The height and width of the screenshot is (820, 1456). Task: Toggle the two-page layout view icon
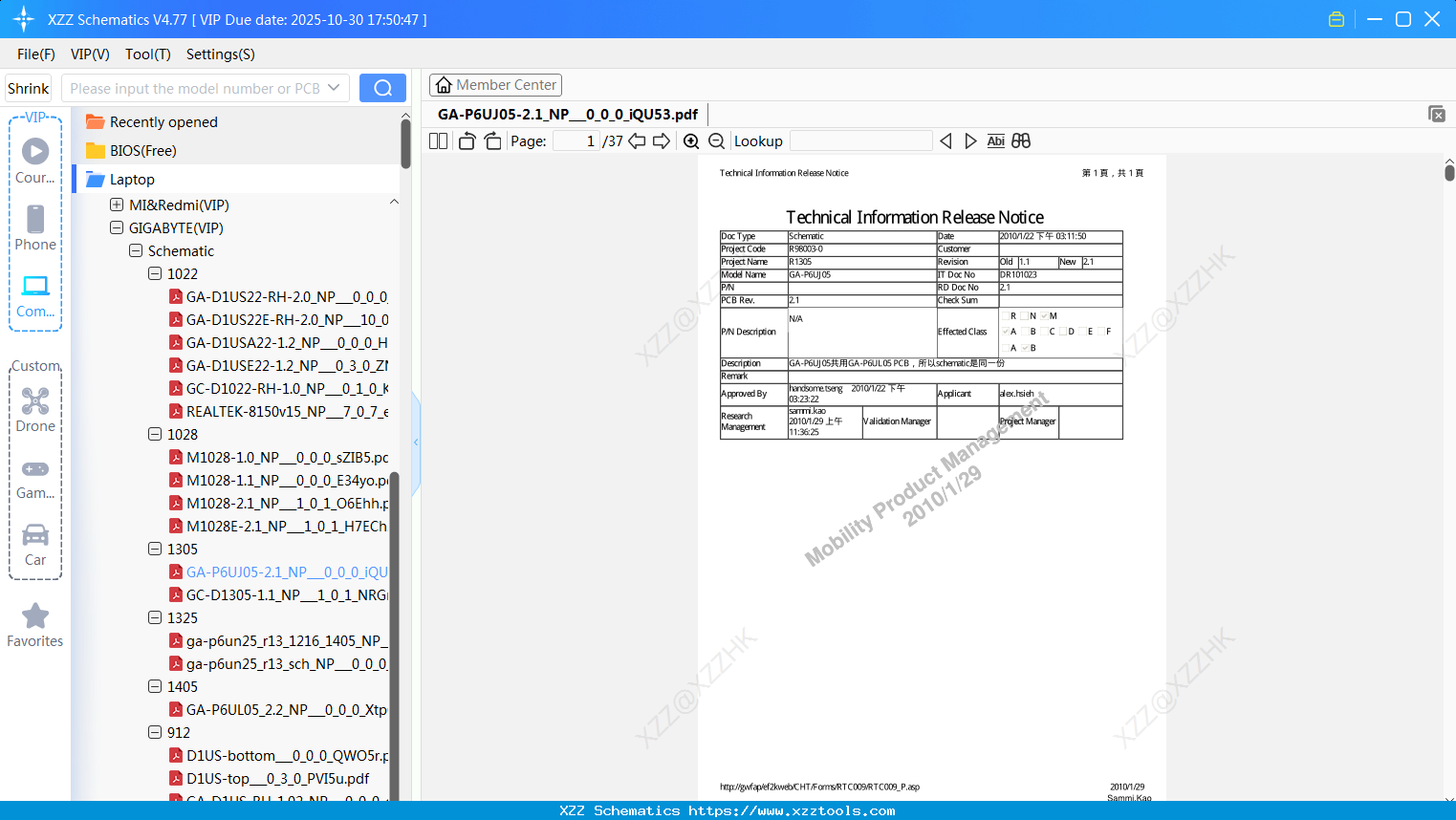[x=438, y=140]
